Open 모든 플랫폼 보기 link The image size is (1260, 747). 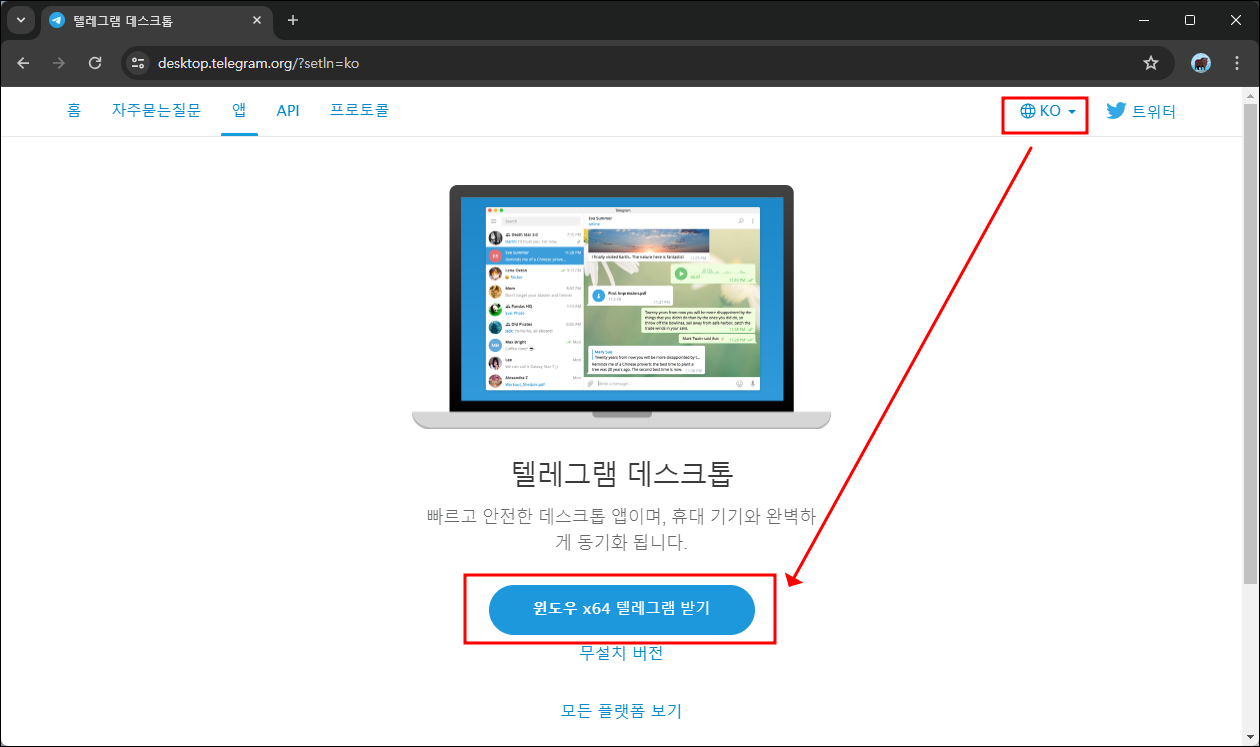621,711
